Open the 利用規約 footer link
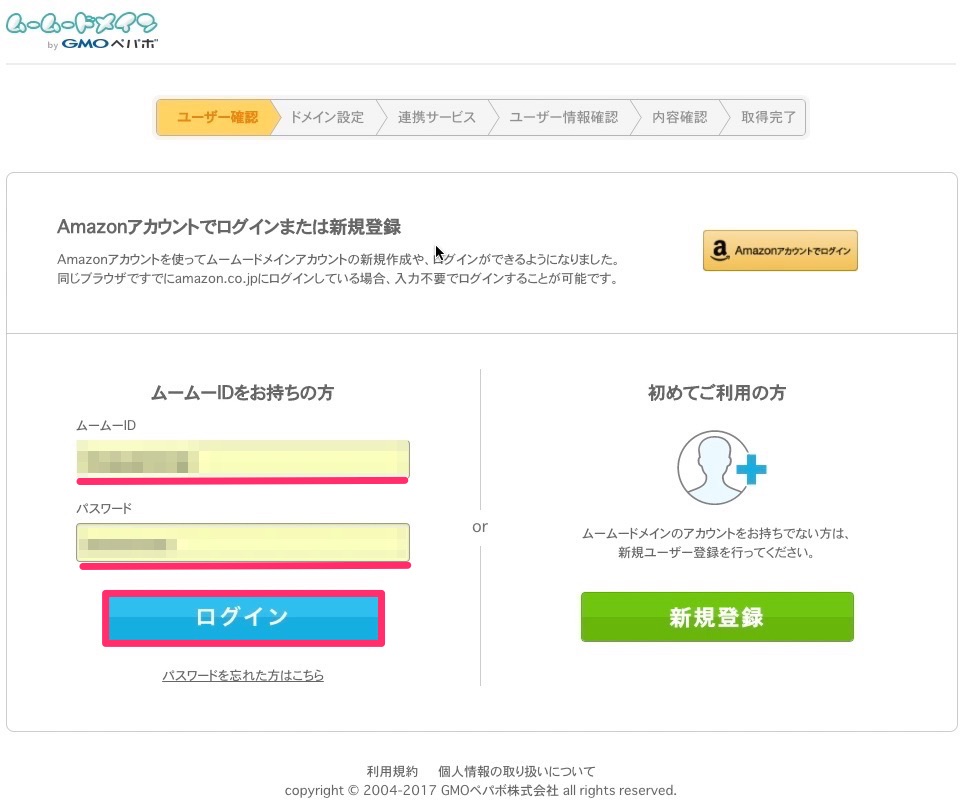 392,771
